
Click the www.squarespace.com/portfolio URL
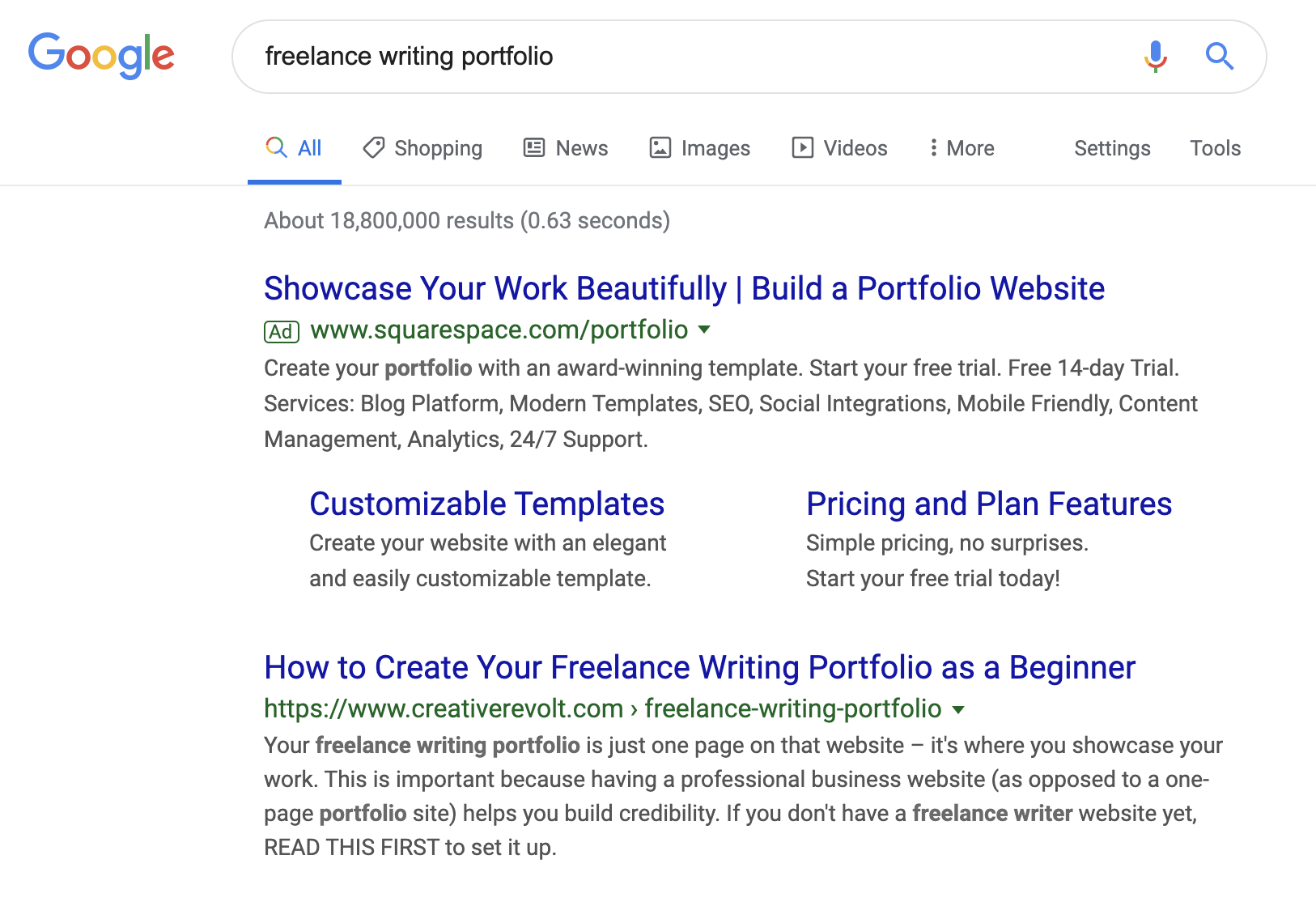[x=499, y=330]
